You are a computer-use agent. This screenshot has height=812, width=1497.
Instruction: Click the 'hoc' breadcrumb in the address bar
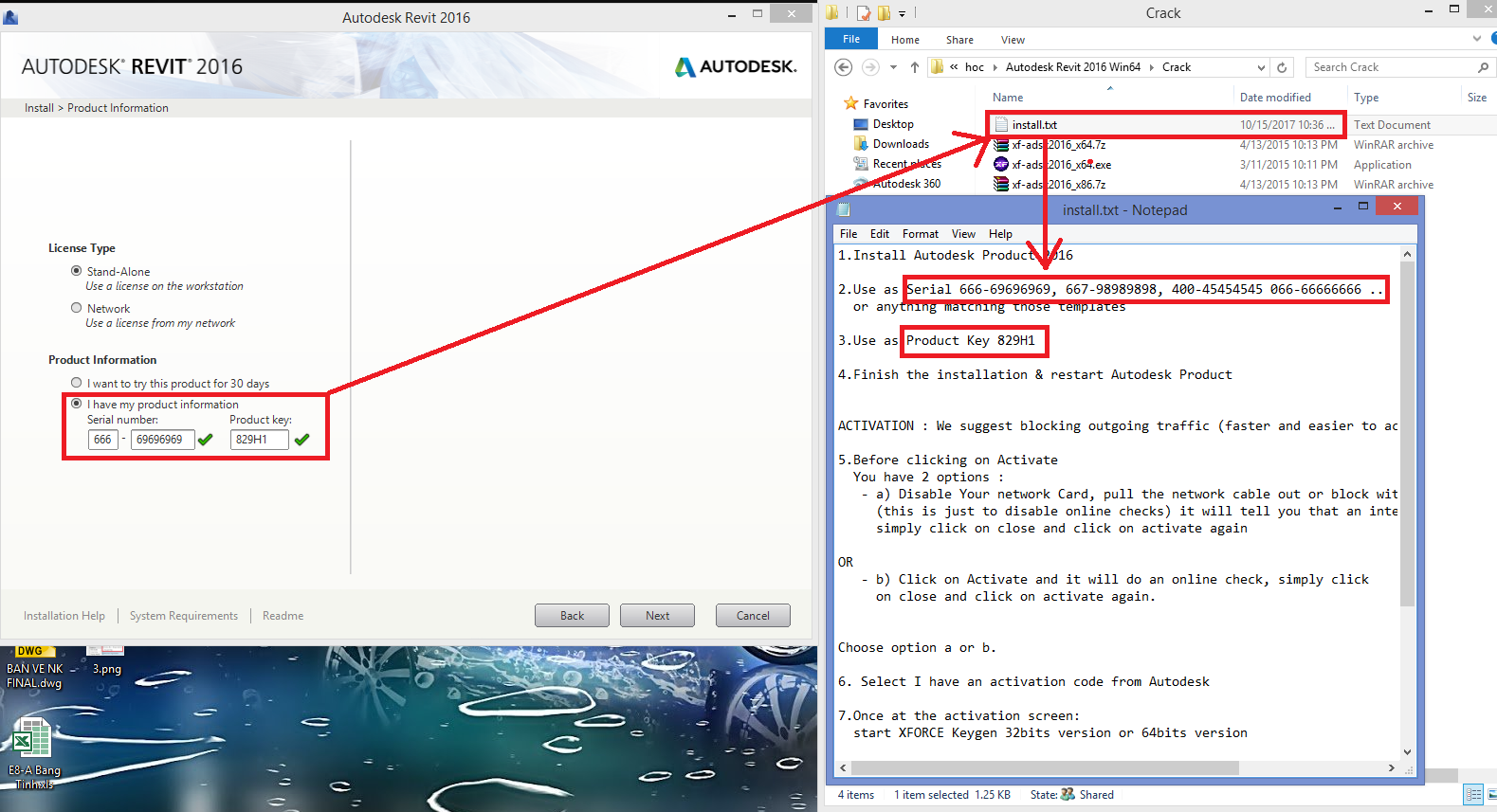pyautogui.click(x=975, y=67)
